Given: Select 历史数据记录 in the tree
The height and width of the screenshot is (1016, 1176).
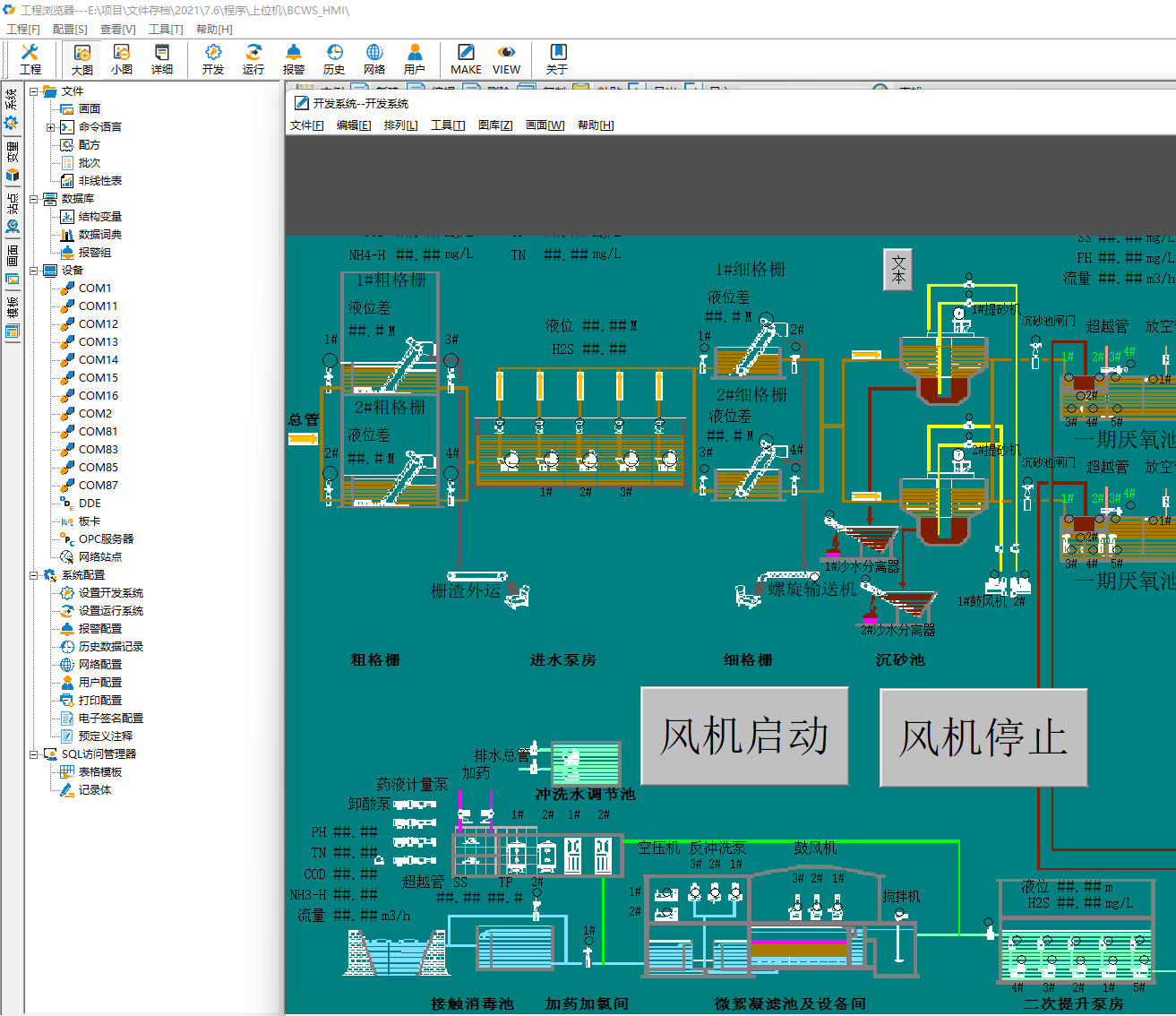Looking at the screenshot, I should tap(110, 647).
